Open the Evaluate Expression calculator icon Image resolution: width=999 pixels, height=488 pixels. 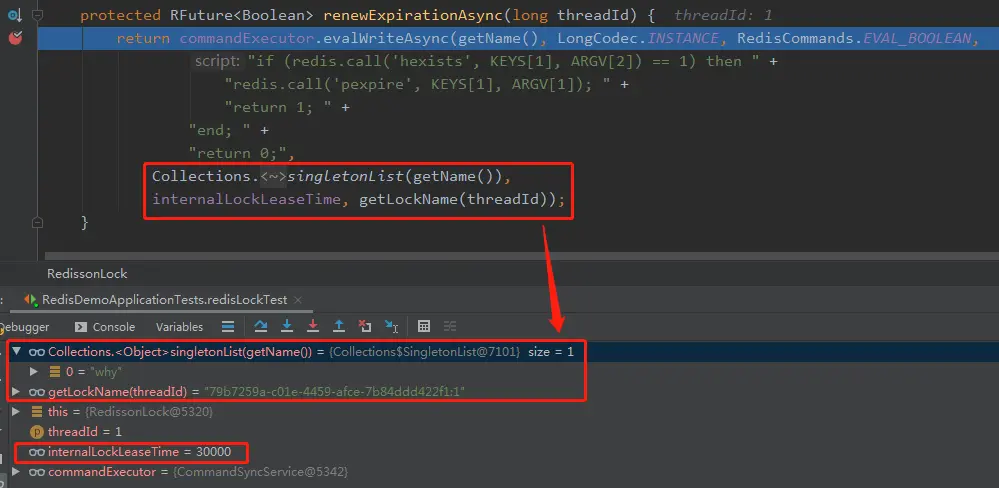tap(424, 326)
